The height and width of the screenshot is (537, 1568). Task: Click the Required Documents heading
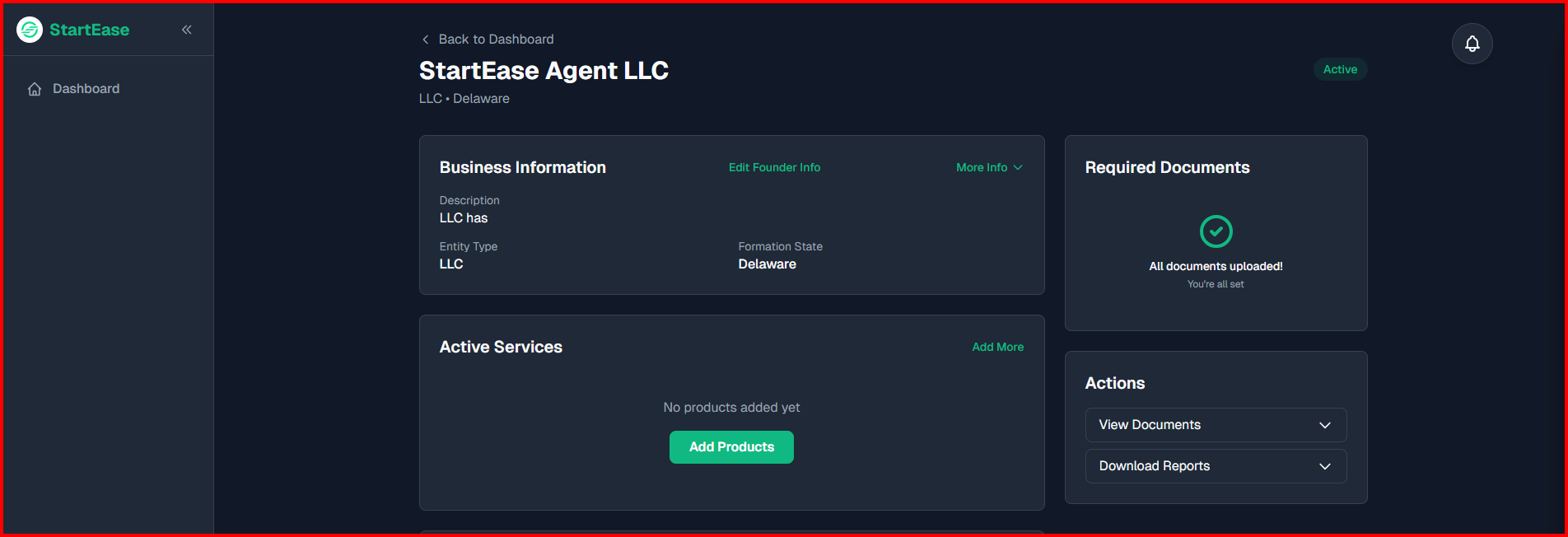coord(1167,167)
